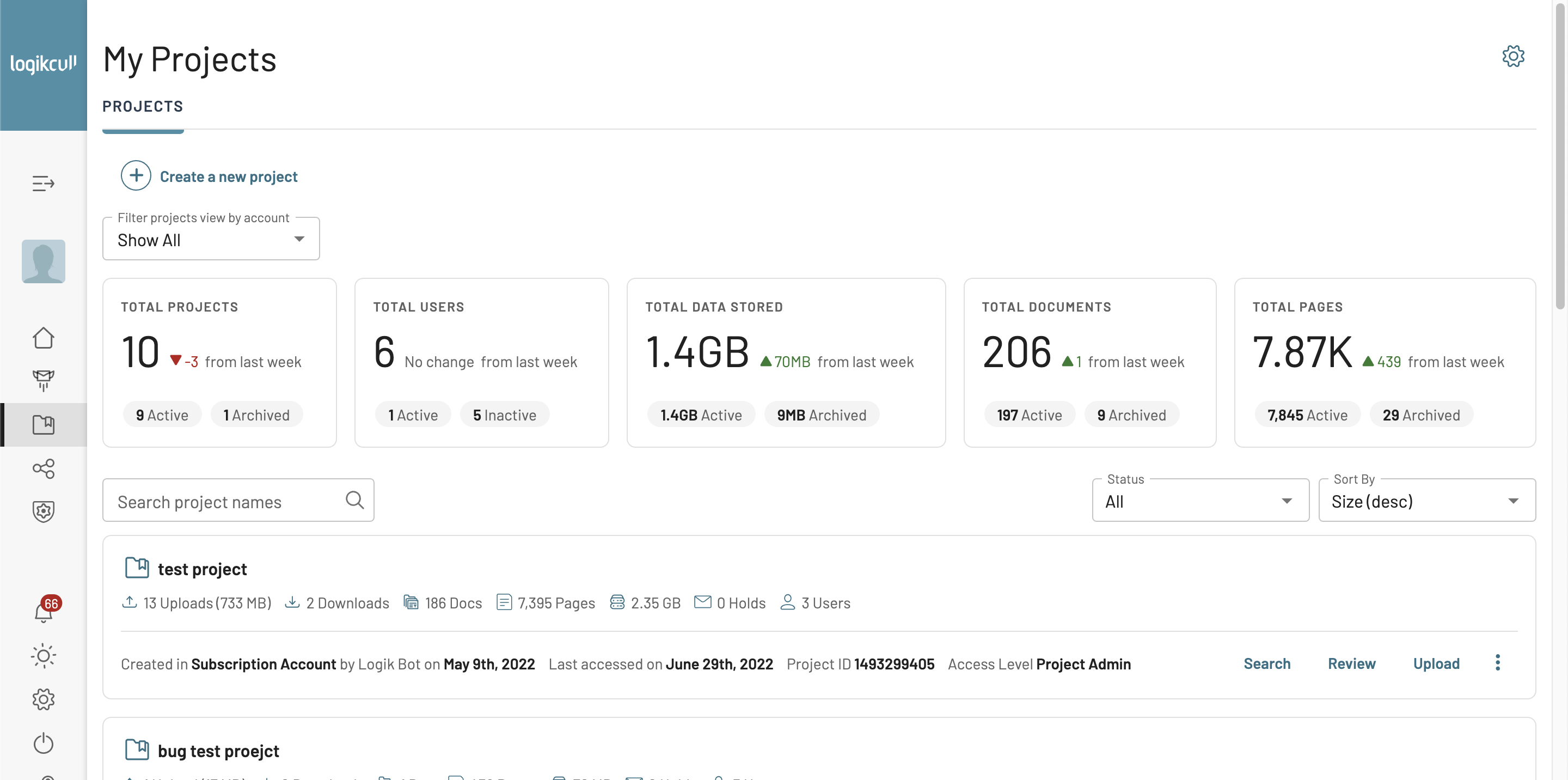Click the pages icon beside 7,395 Pages
Viewport: 1568px width, 780px height.
click(504, 602)
